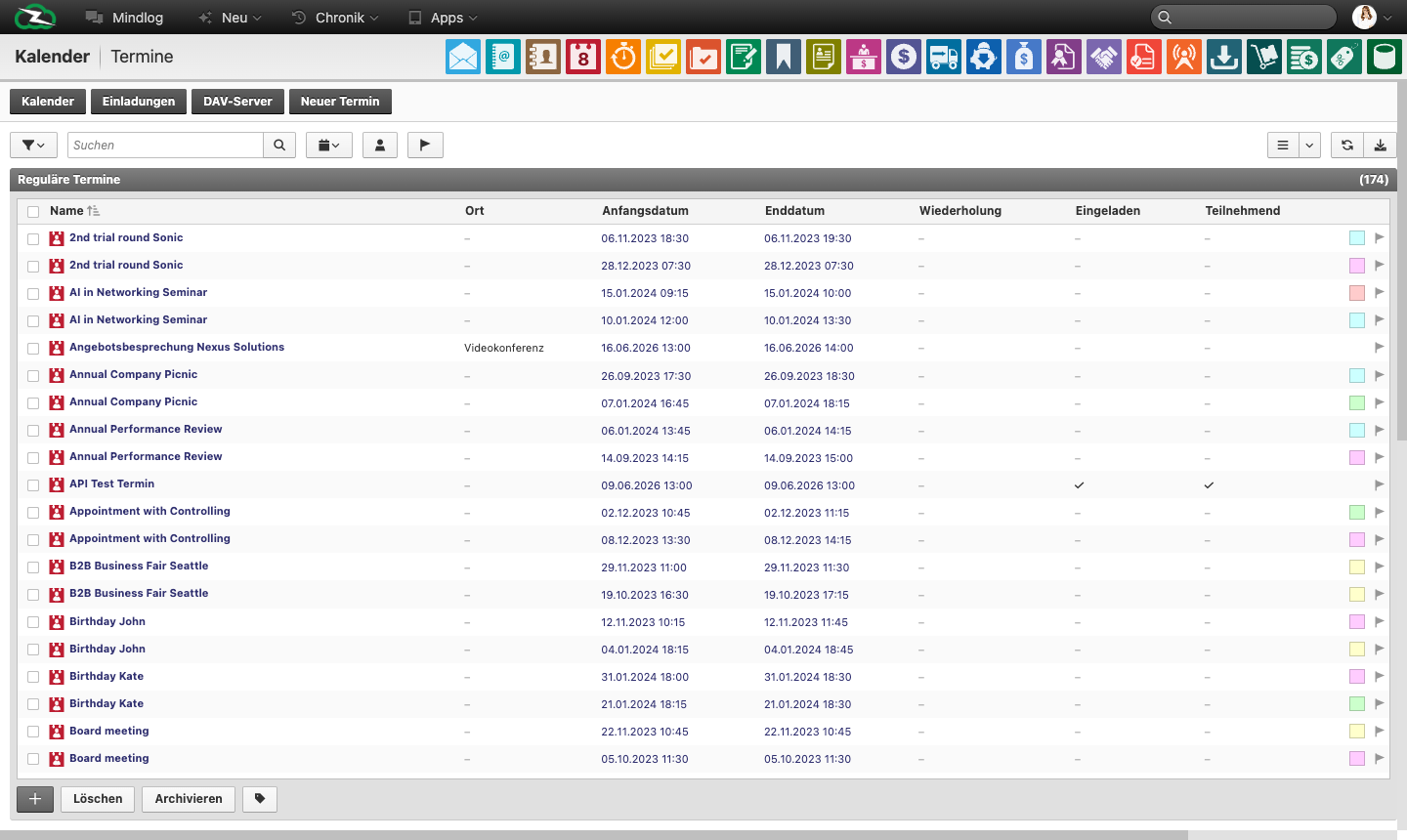
Task: Check the box for Angebotsbesprechung Nexus Solutions
Action: [x=33, y=348]
